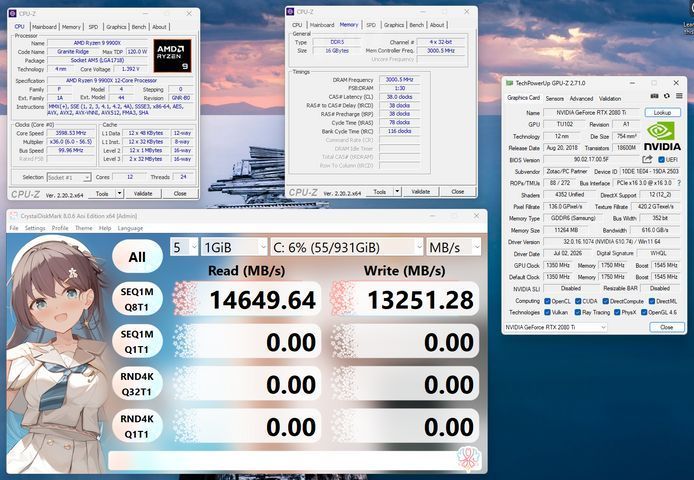Click GPU-Z title bar app icon
Viewport: 694px width, 480px height.
(x=509, y=83)
